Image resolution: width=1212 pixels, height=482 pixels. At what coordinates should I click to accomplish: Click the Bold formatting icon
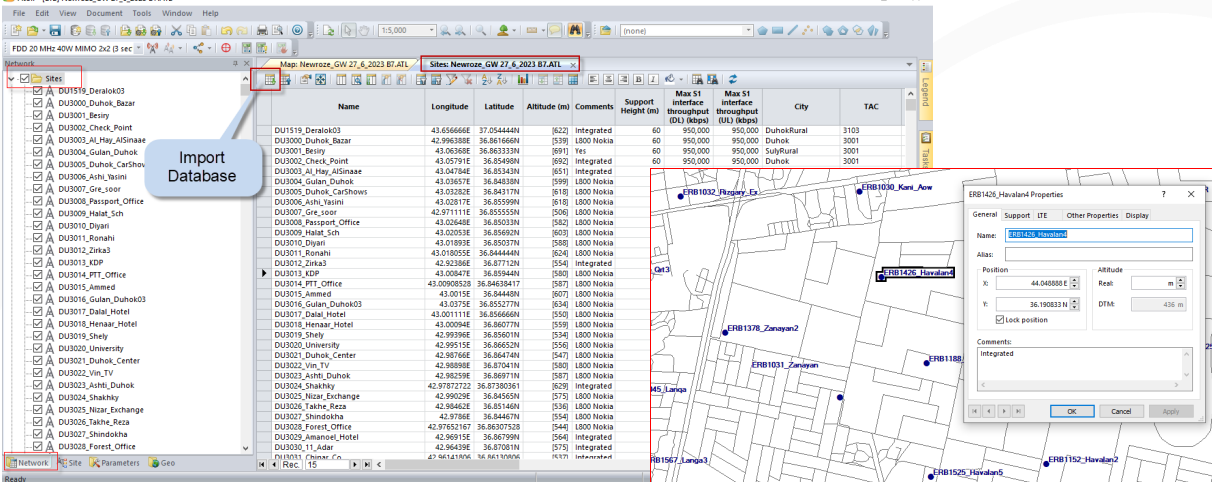[637, 79]
